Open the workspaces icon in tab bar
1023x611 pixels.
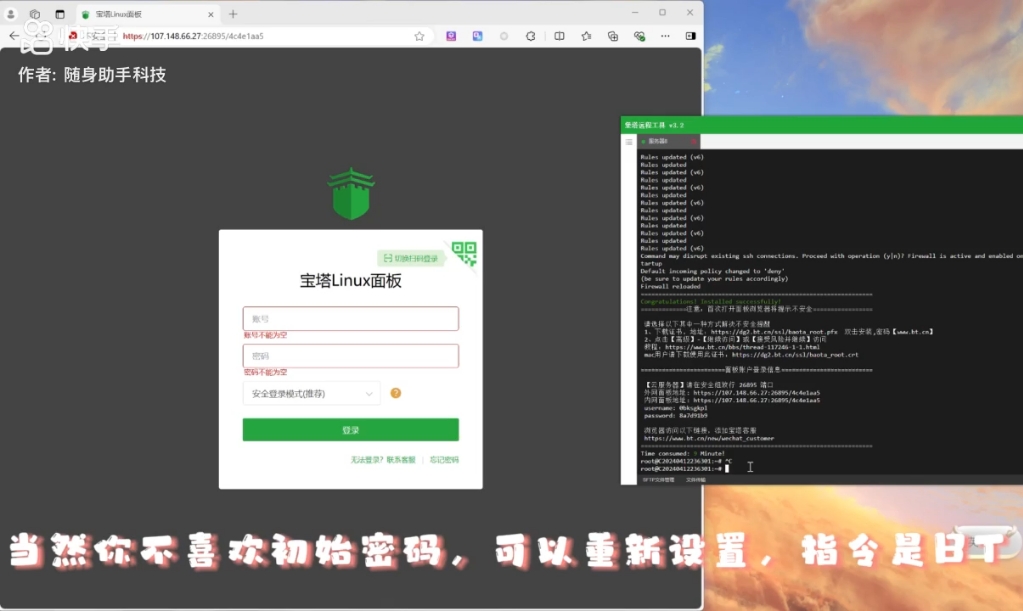(x=35, y=14)
